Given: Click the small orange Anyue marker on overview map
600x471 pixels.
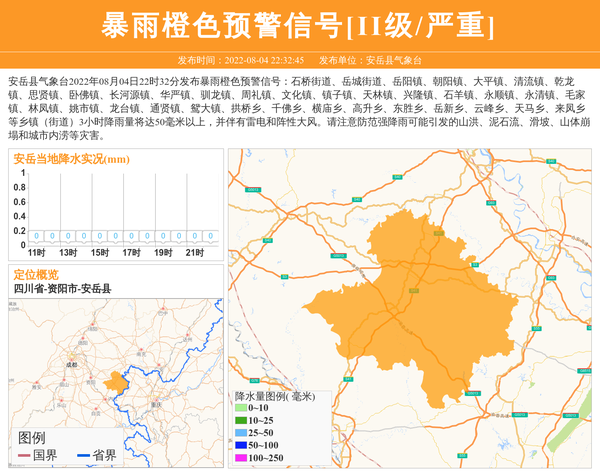Looking at the screenshot, I should pos(114,381).
